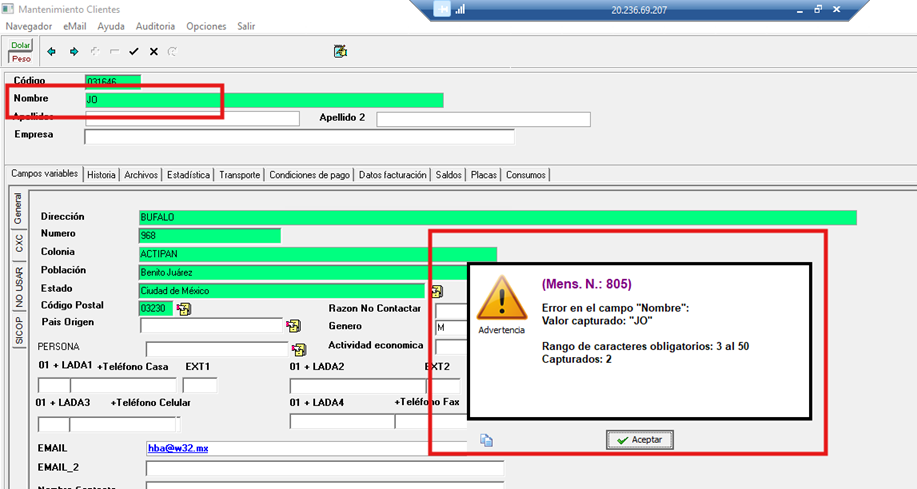
Task: Select the CXC vertical side tab
Action: pyautogui.click(x=18, y=244)
